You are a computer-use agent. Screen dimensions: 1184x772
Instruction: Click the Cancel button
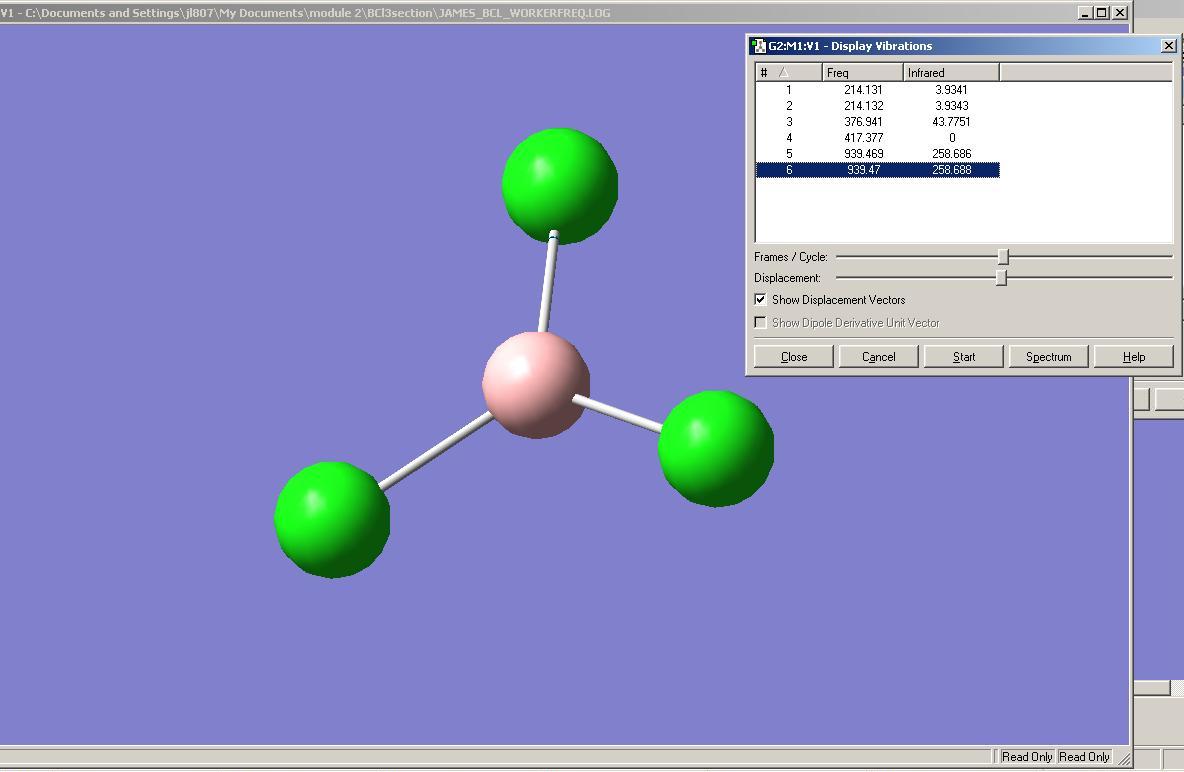click(x=879, y=357)
